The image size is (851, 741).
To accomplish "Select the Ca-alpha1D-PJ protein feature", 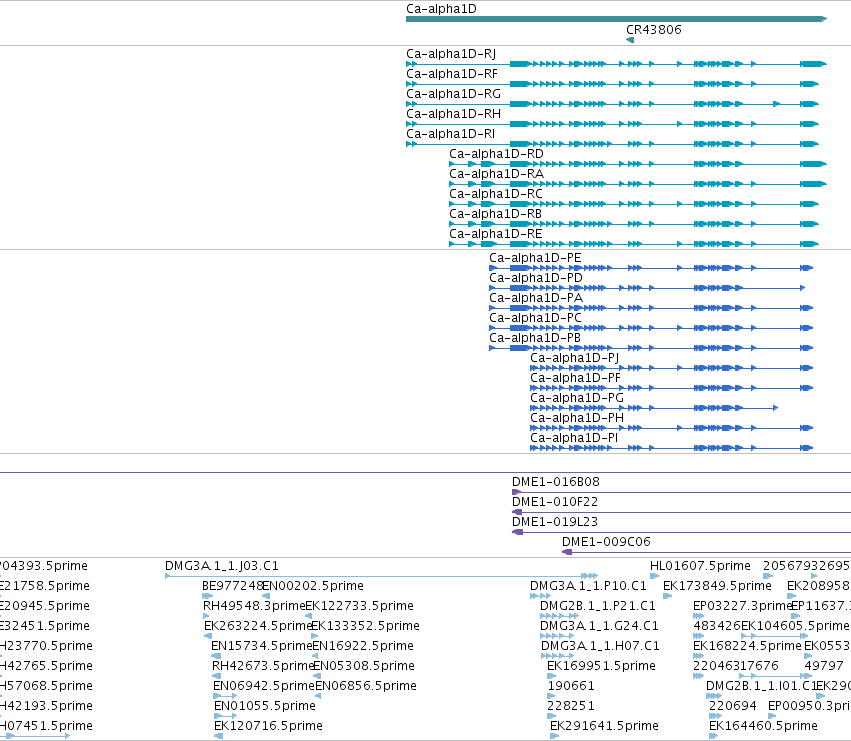I will tap(671, 368).
